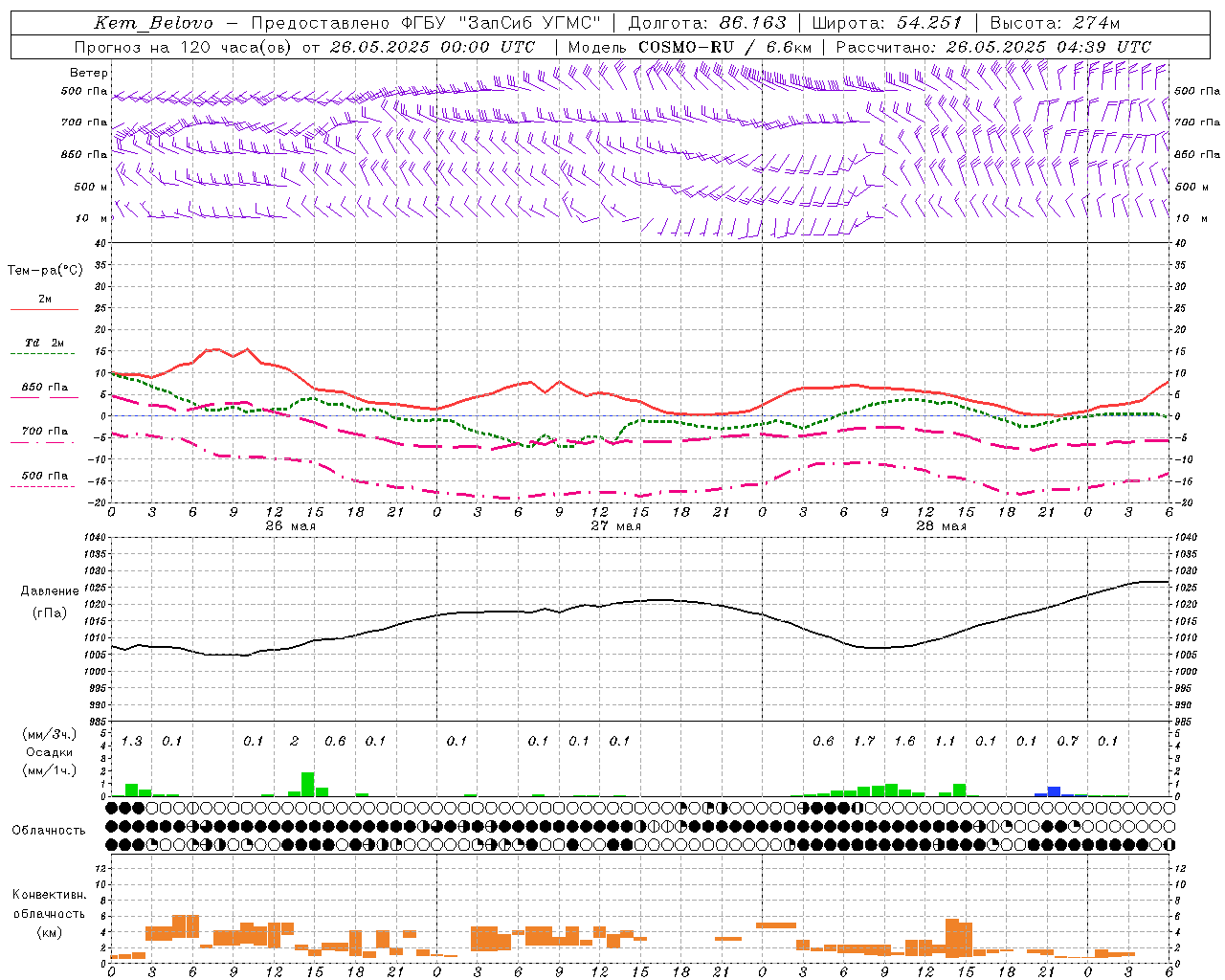Select the longitude value 86.163
1225x980 pixels.
(x=752, y=23)
